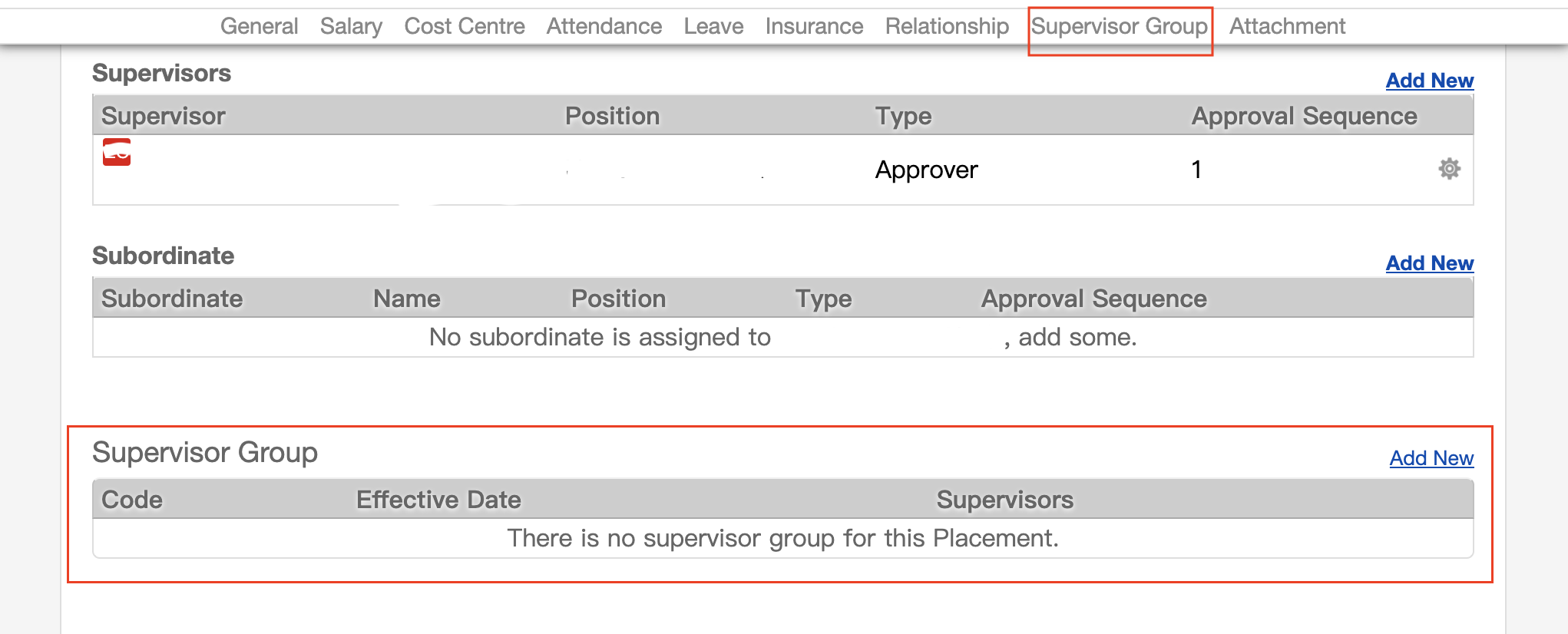1568x634 pixels.
Task: Click the red supervisor avatar icon
Action: point(117,152)
